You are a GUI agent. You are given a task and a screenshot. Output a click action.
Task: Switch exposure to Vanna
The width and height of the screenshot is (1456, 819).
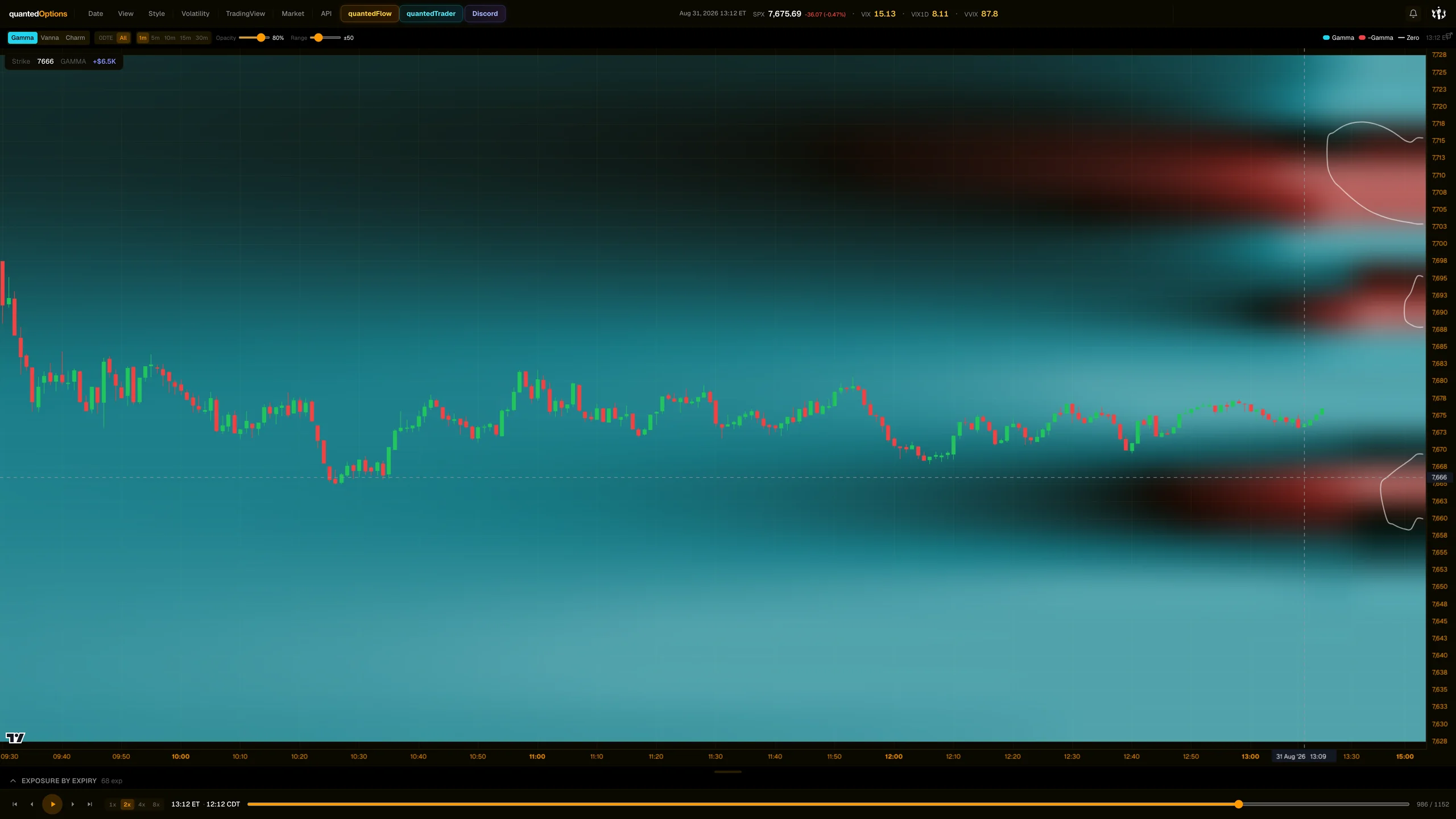click(x=49, y=38)
